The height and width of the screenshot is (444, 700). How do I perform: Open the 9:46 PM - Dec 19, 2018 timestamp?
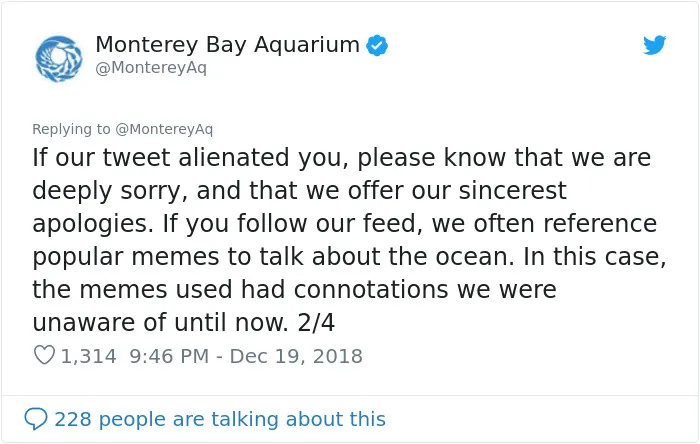click(246, 356)
